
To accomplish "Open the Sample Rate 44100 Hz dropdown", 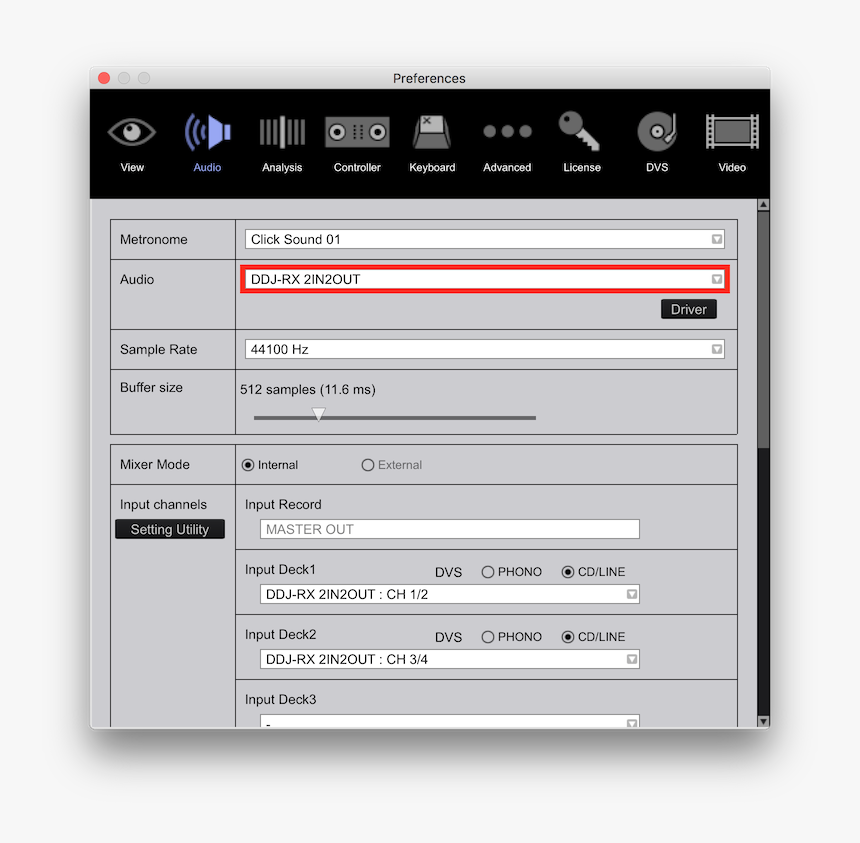I will pyautogui.click(x=484, y=349).
